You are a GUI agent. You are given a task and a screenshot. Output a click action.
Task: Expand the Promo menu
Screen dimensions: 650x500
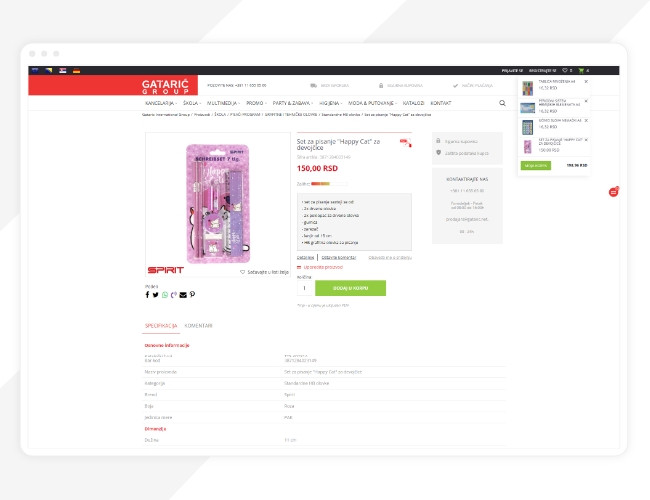coord(256,103)
